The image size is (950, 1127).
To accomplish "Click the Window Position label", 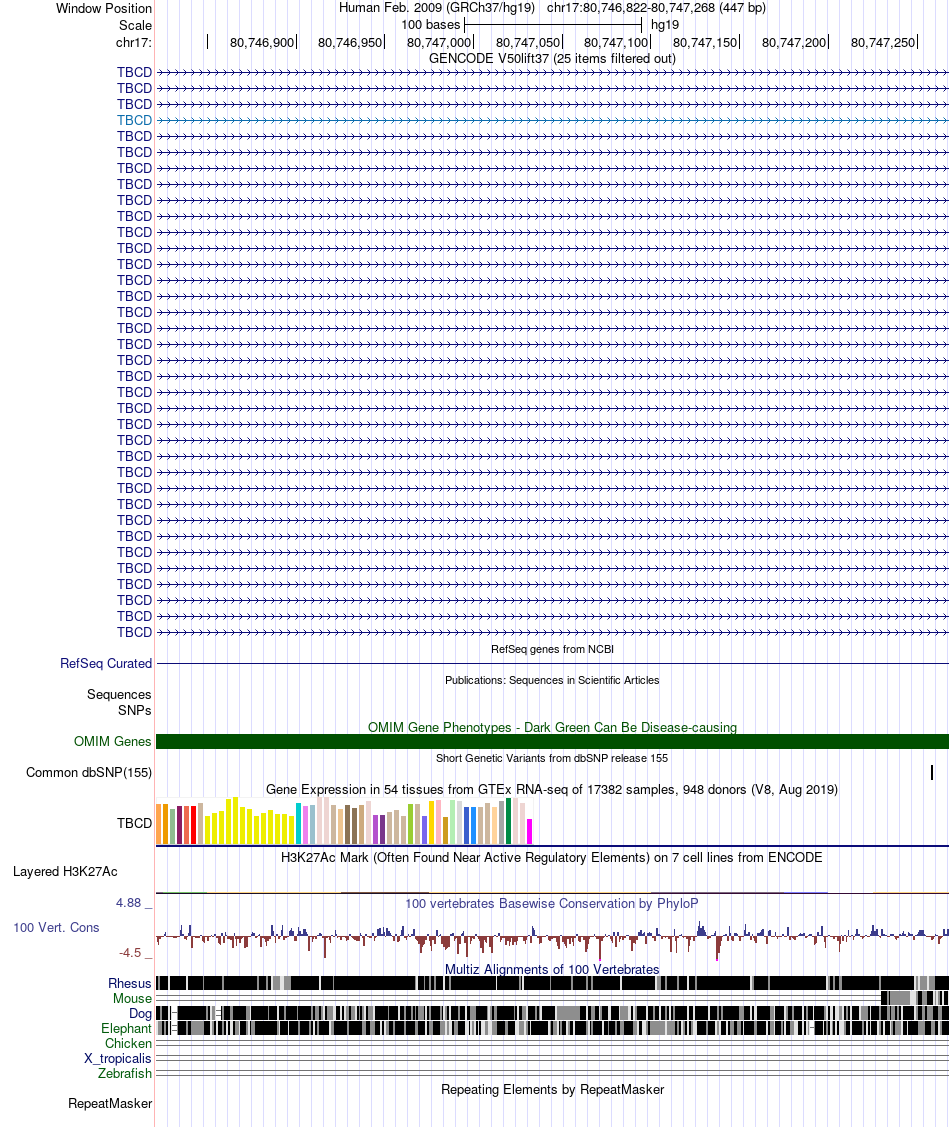I will point(104,9).
